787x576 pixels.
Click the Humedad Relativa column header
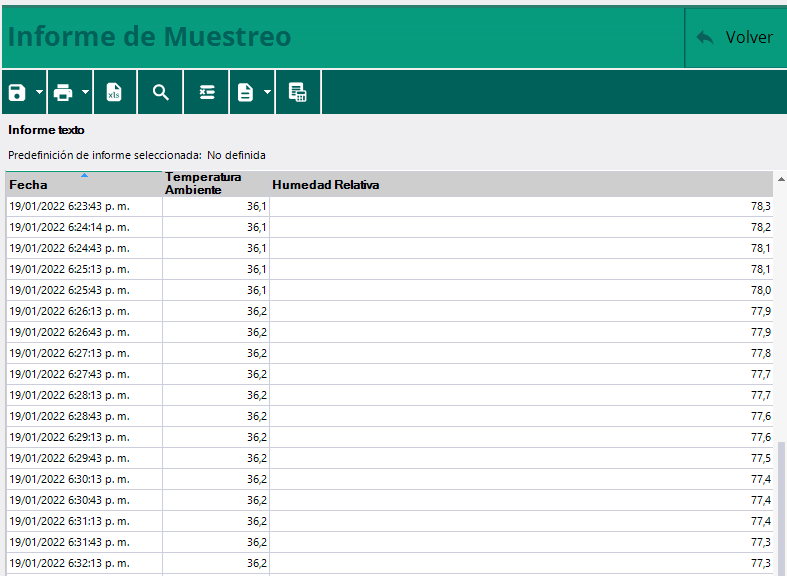click(x=520, y=185)
